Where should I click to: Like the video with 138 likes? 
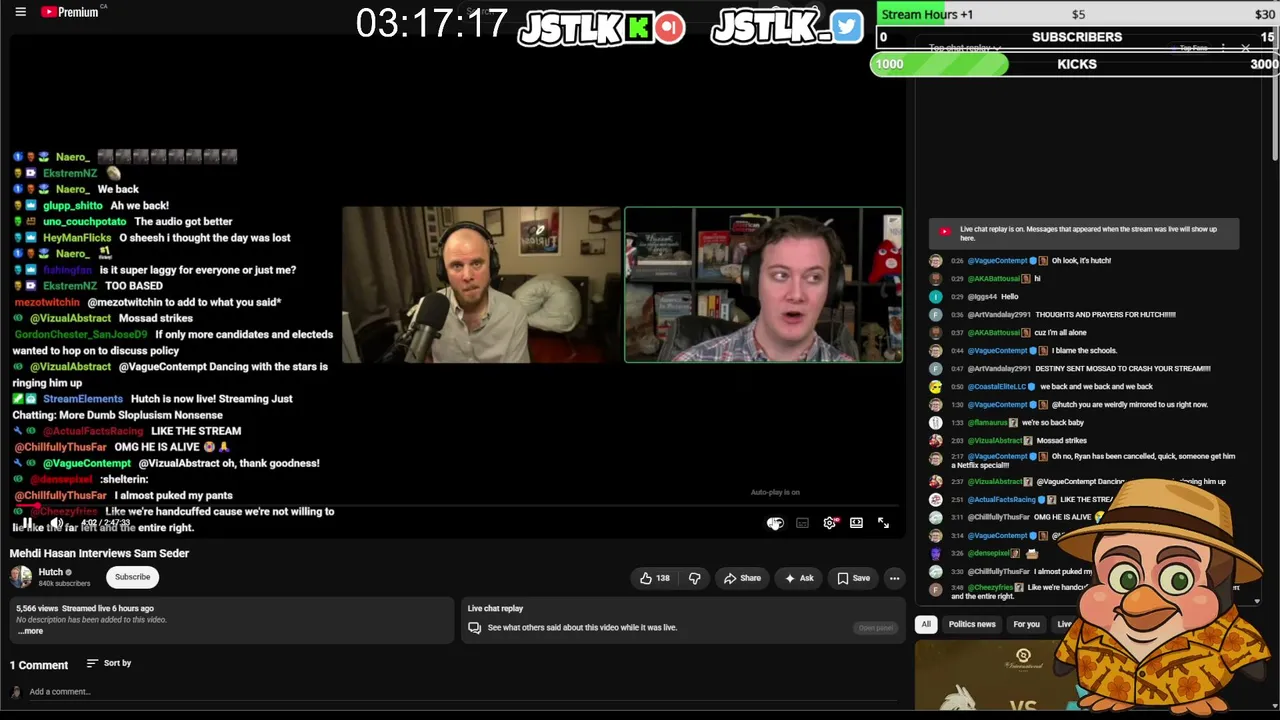pos(655,578)
